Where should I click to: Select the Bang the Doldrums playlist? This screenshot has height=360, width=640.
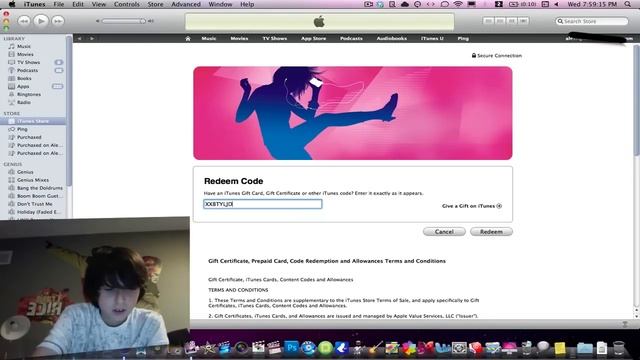point(40,188)
